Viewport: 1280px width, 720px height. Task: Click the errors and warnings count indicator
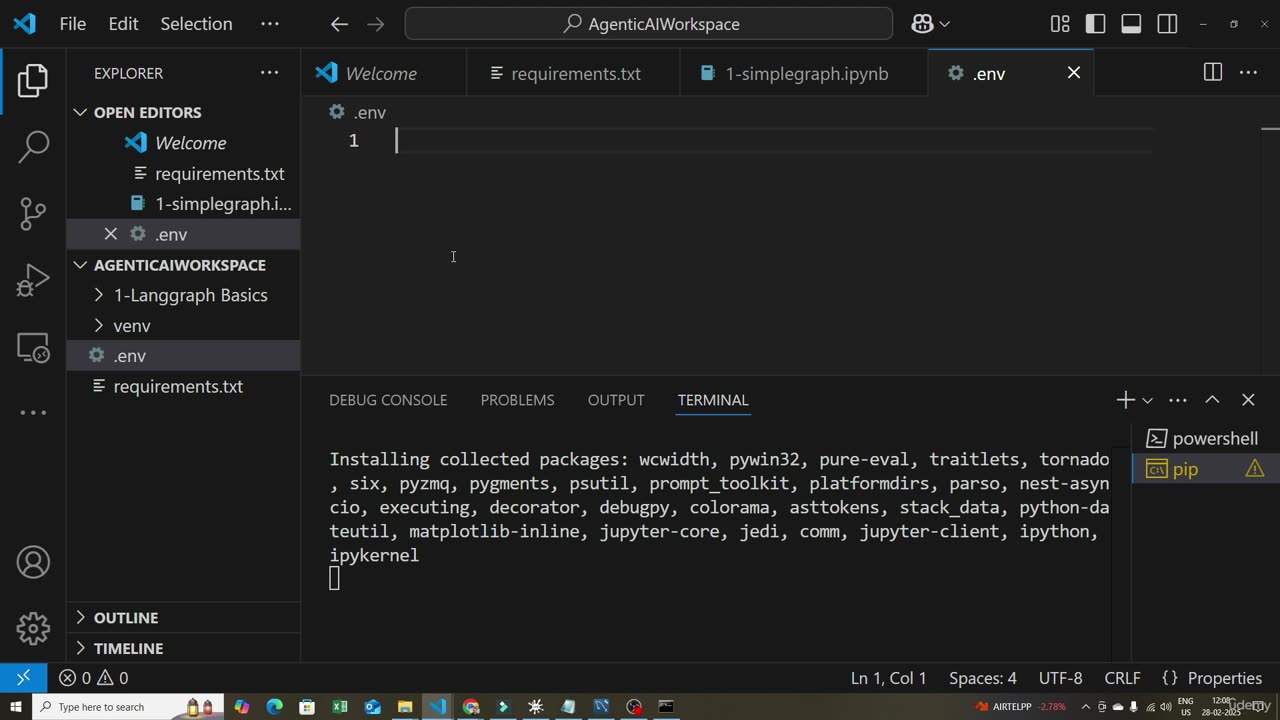click(x=93, y=678)
